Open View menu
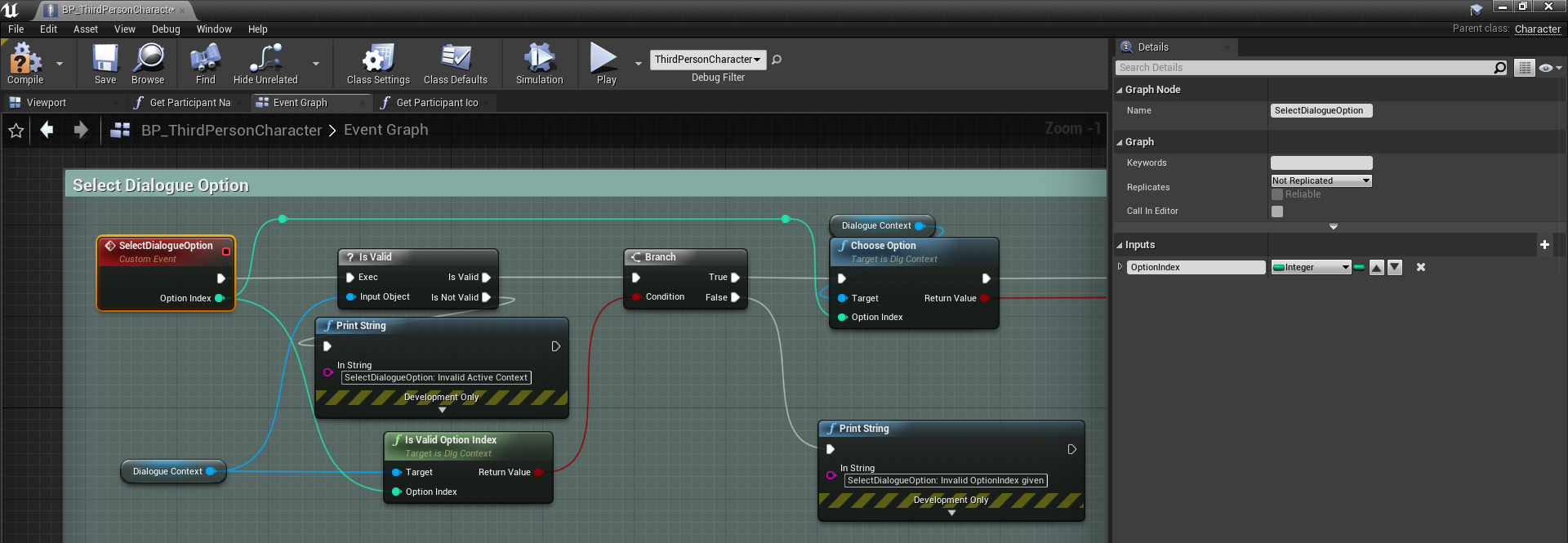1568x543 pixels. 125,29
